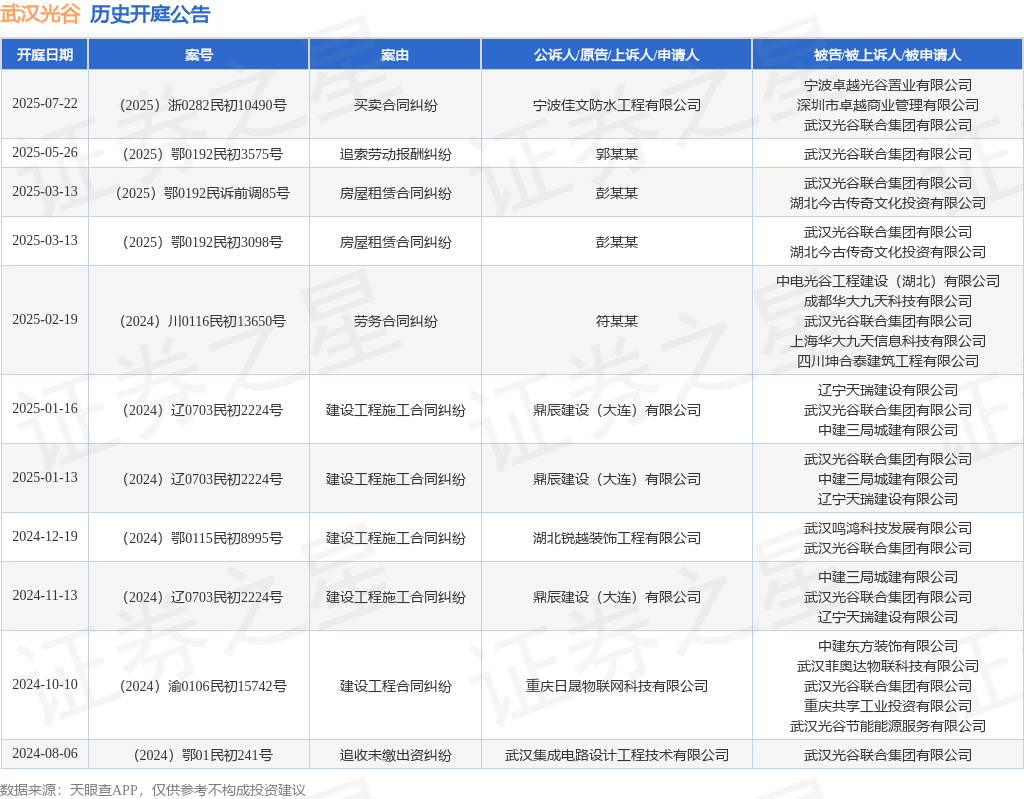Click 鼎辰建设(大连)有限公司 in the 2025-01-16 row
This screenshot has width=1024, height=799.
616,410
